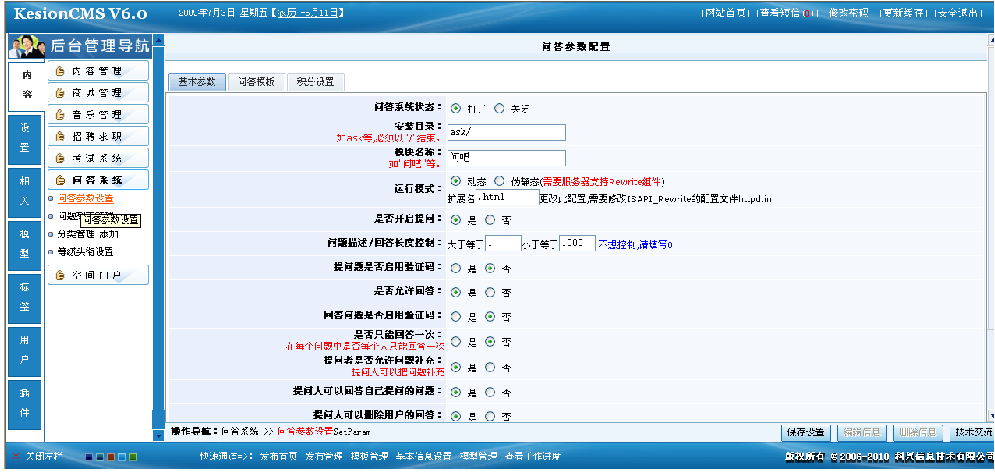Select the 相关 vertical navigation tab
Screen dimensions: 995x472
(26, 192)
